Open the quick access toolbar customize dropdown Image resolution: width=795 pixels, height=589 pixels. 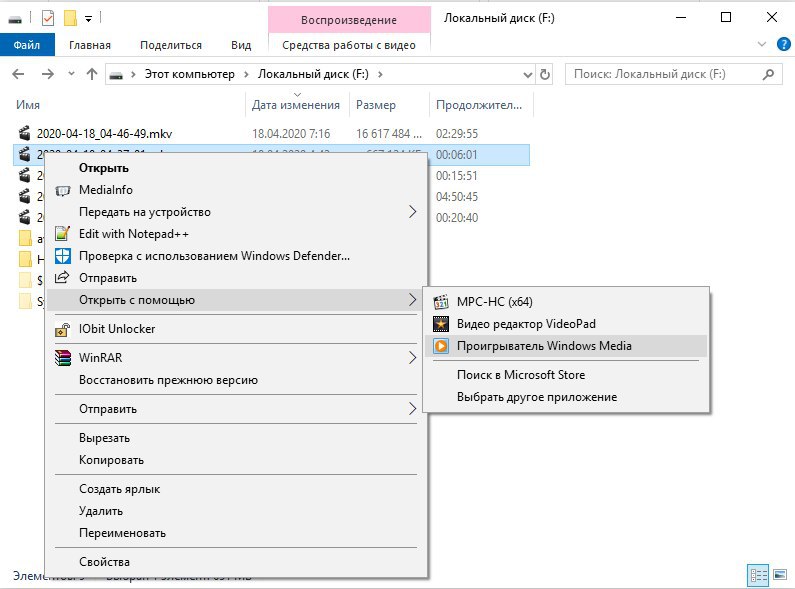click(x=88, y=20)
